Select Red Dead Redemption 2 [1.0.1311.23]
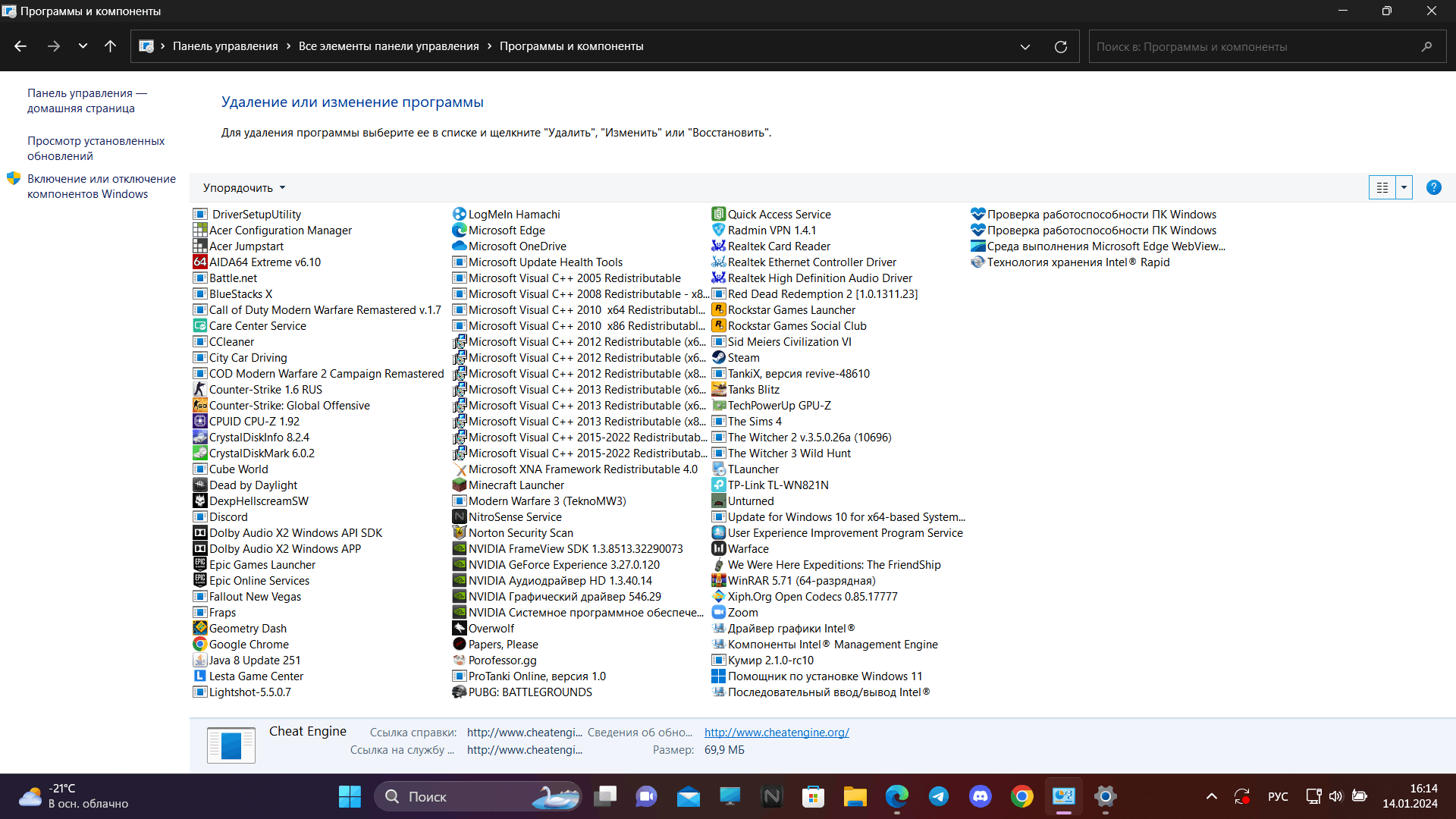 (815, 294)
